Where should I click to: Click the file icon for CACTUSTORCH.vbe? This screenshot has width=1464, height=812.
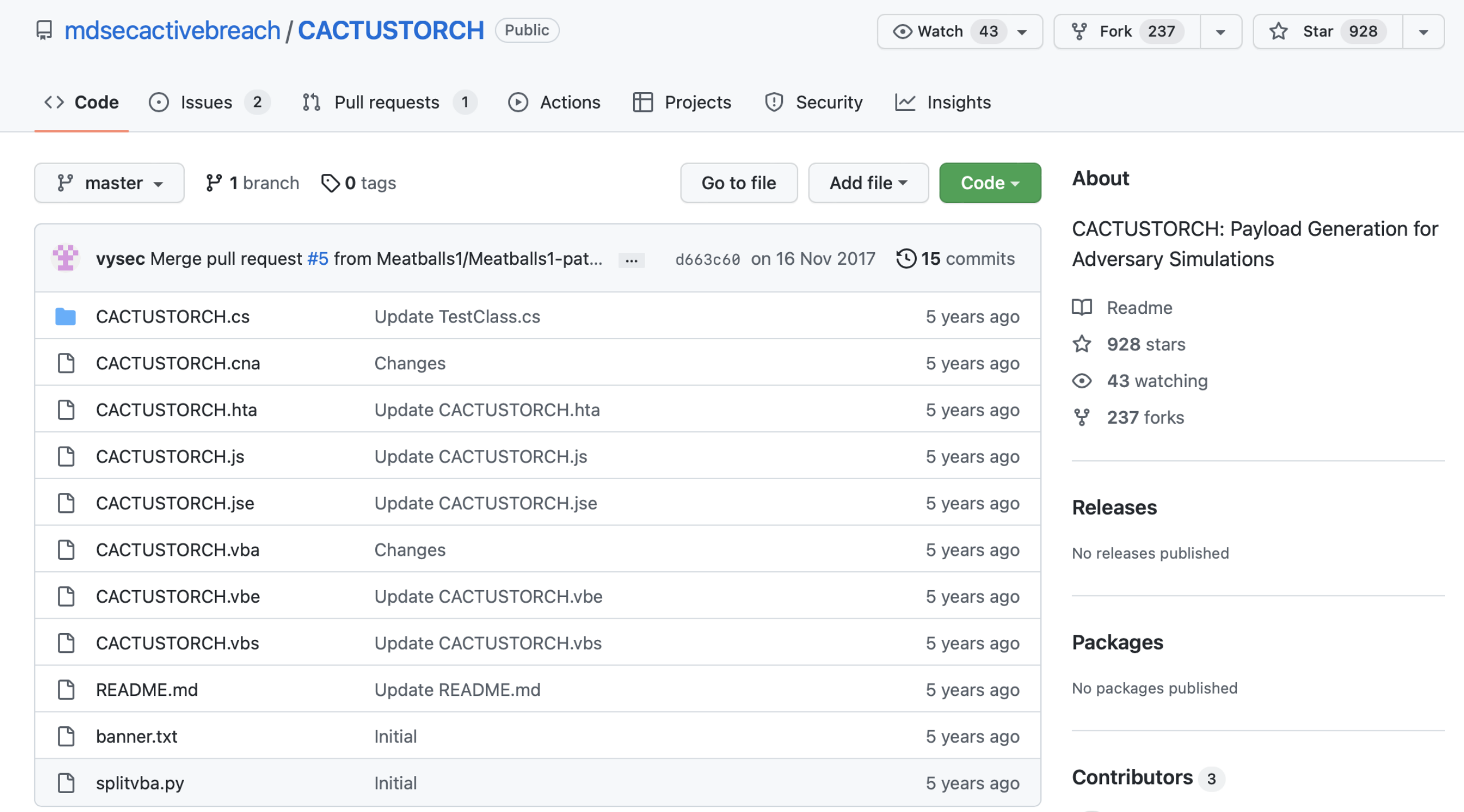coord(66,596)
